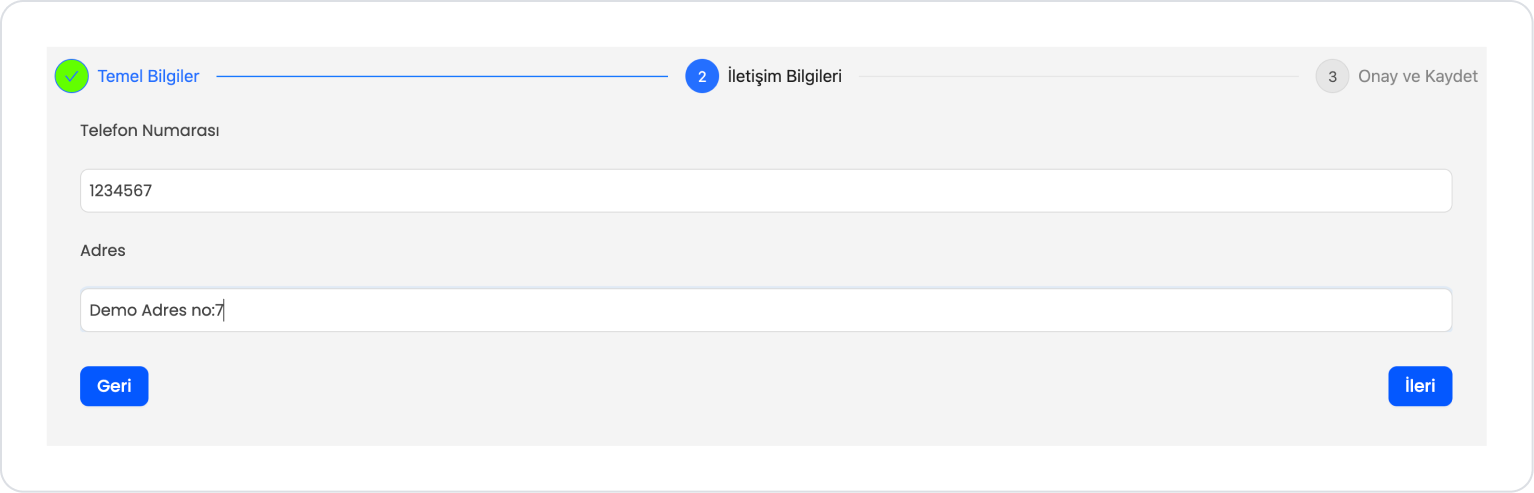
Task: Focus the Adres input field
Action: click(766, 310)
